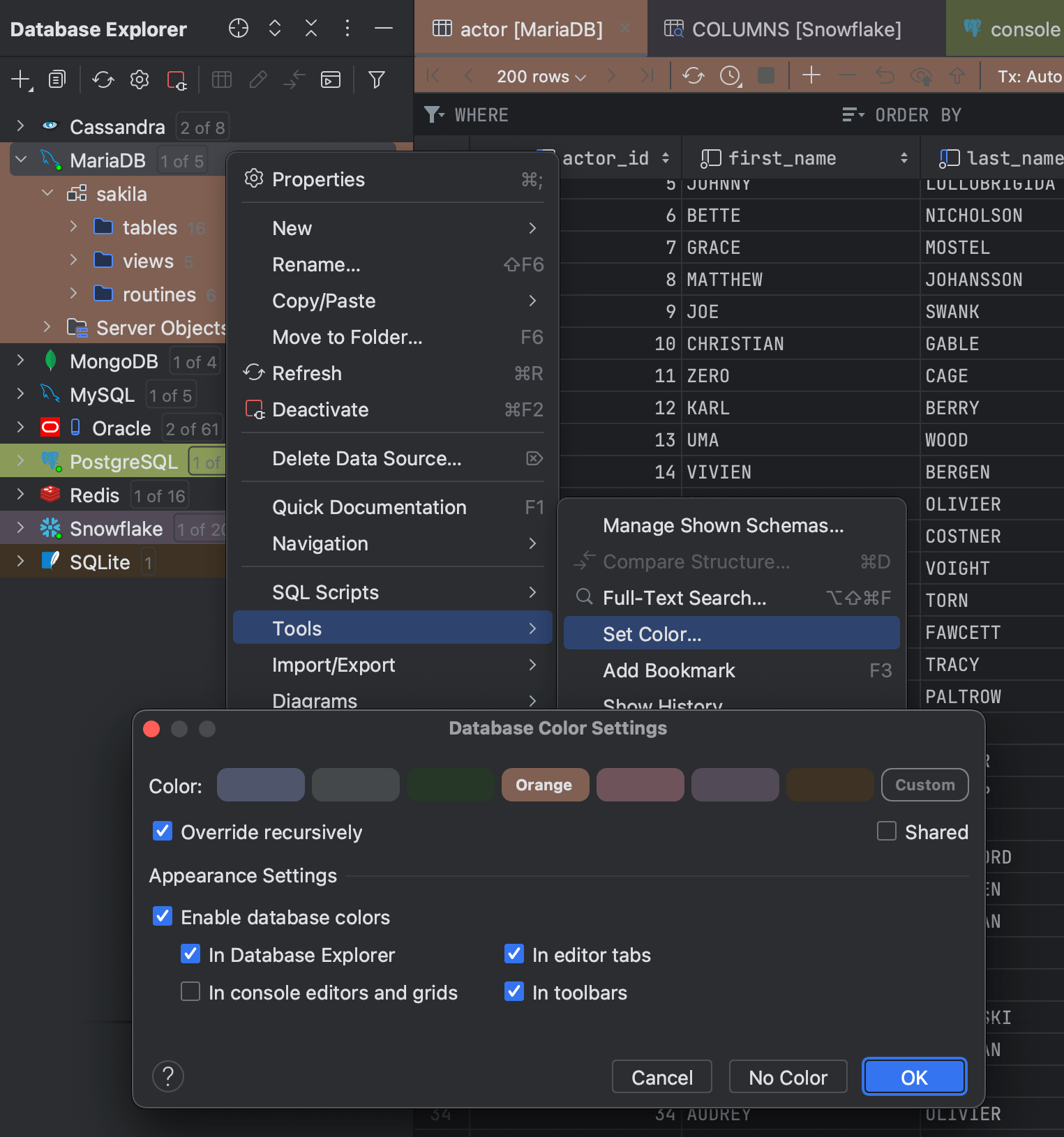The width and height of the screenshot is (1064, 1137).
Task: Click the Cancel button in color dialog
Action: point(661,1077)
